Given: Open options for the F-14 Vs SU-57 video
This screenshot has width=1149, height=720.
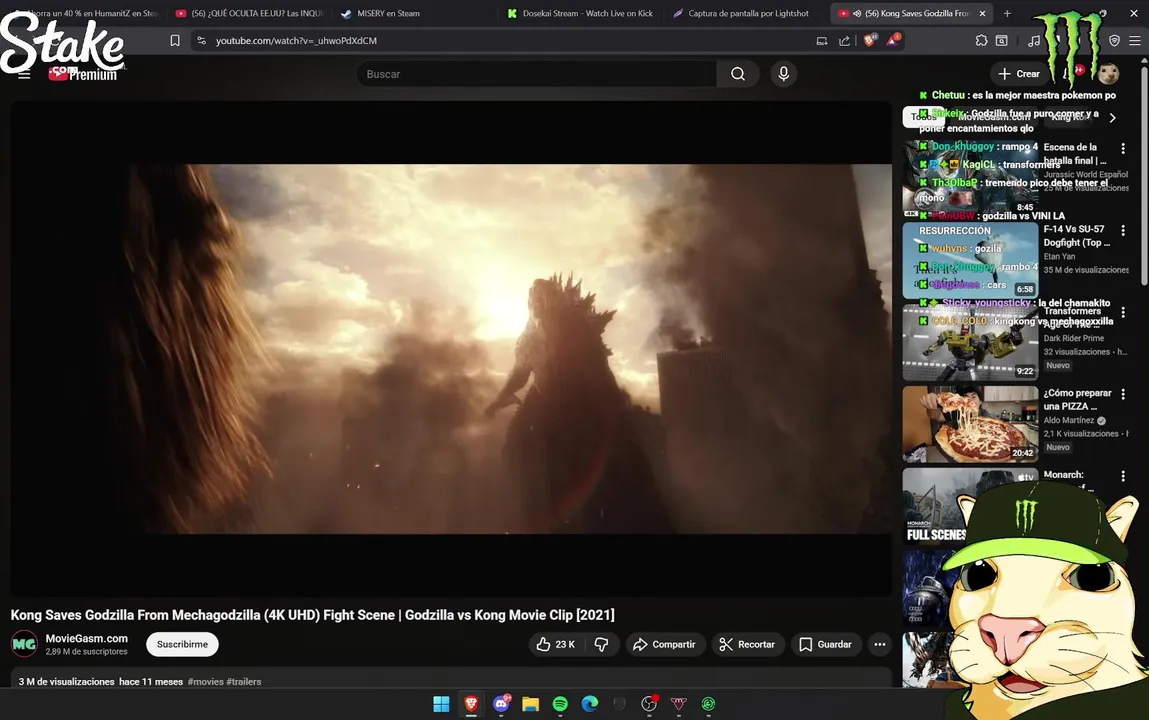Looking at the screenshot, I should pyautogui.click(x=1123, y=231).
